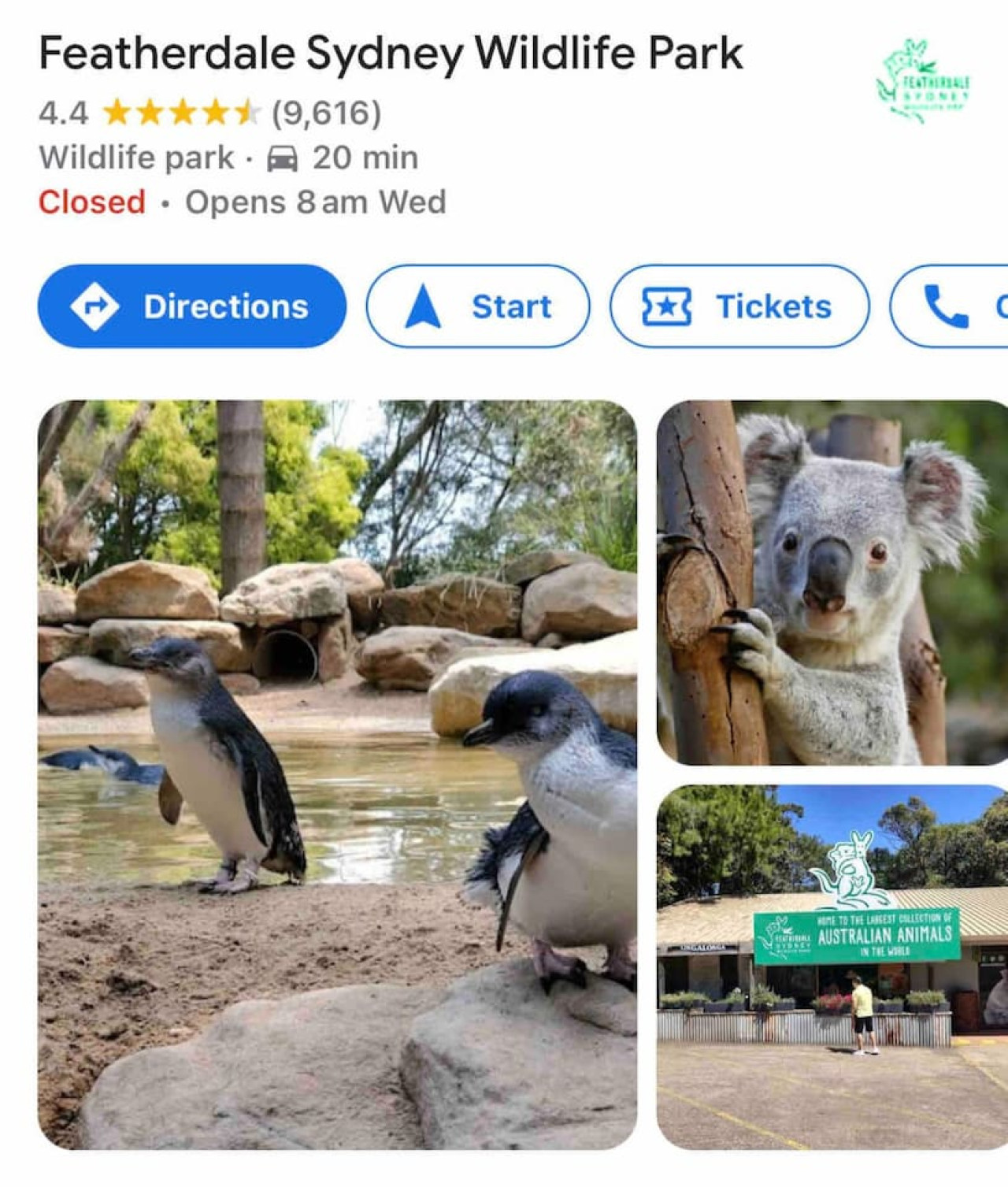Tap the blue Directions button

tap(192, 306)
